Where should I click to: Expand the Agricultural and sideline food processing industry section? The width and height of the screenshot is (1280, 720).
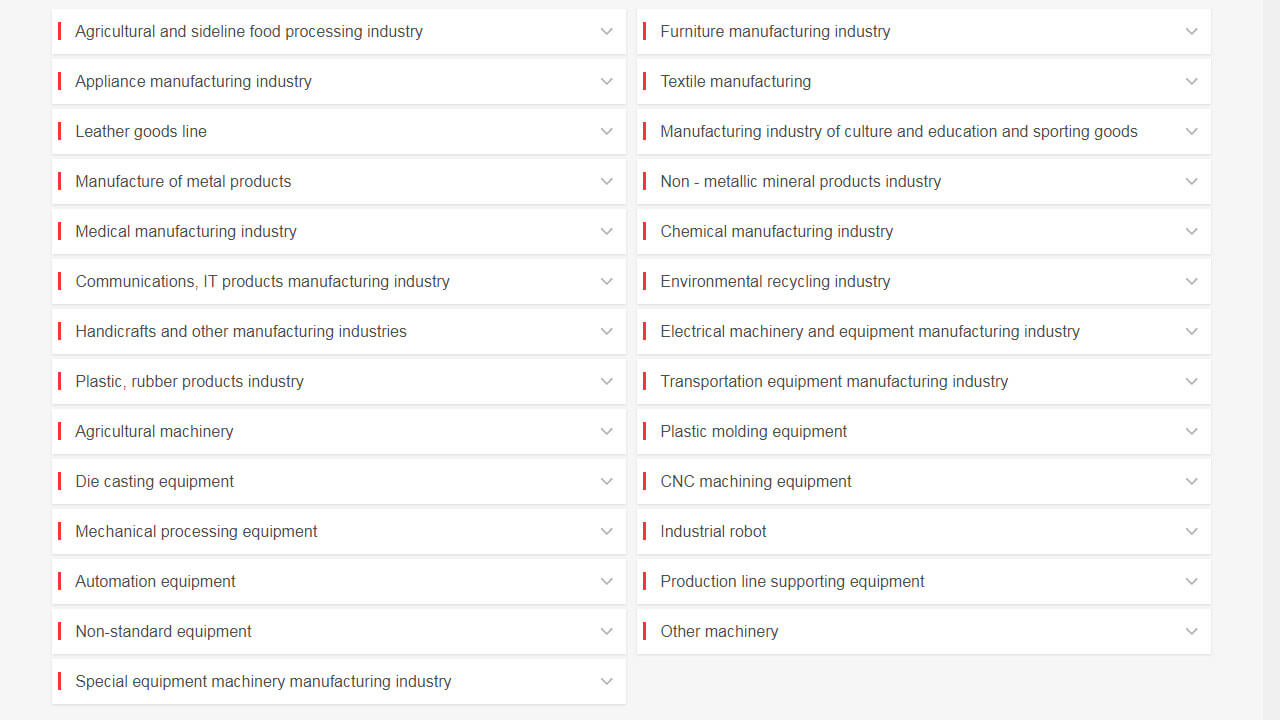(339, 31)
